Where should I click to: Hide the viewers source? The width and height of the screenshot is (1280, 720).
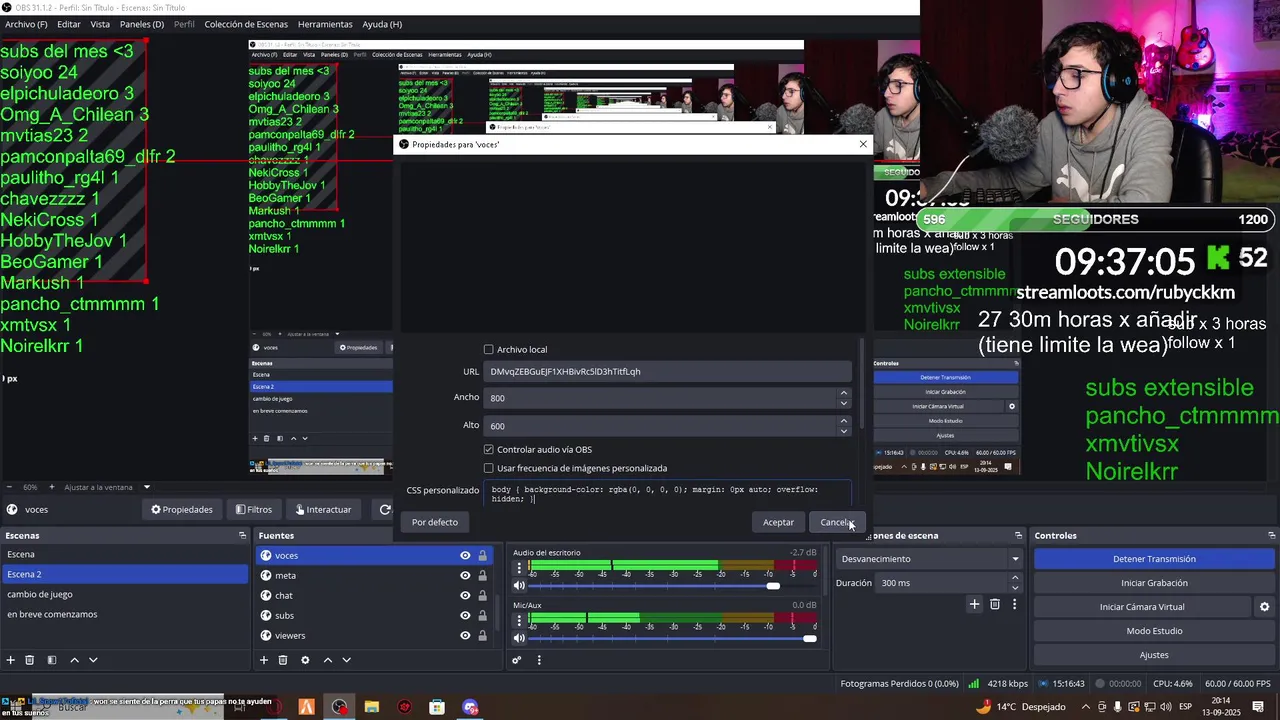465,636
